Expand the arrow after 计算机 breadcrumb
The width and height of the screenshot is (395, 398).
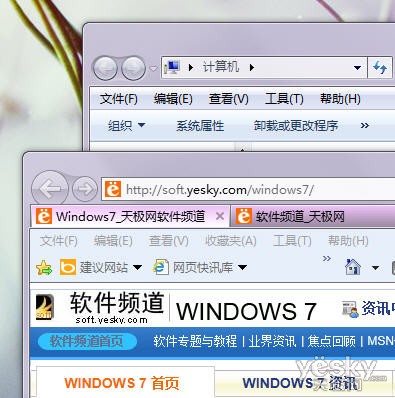point(252,68)
